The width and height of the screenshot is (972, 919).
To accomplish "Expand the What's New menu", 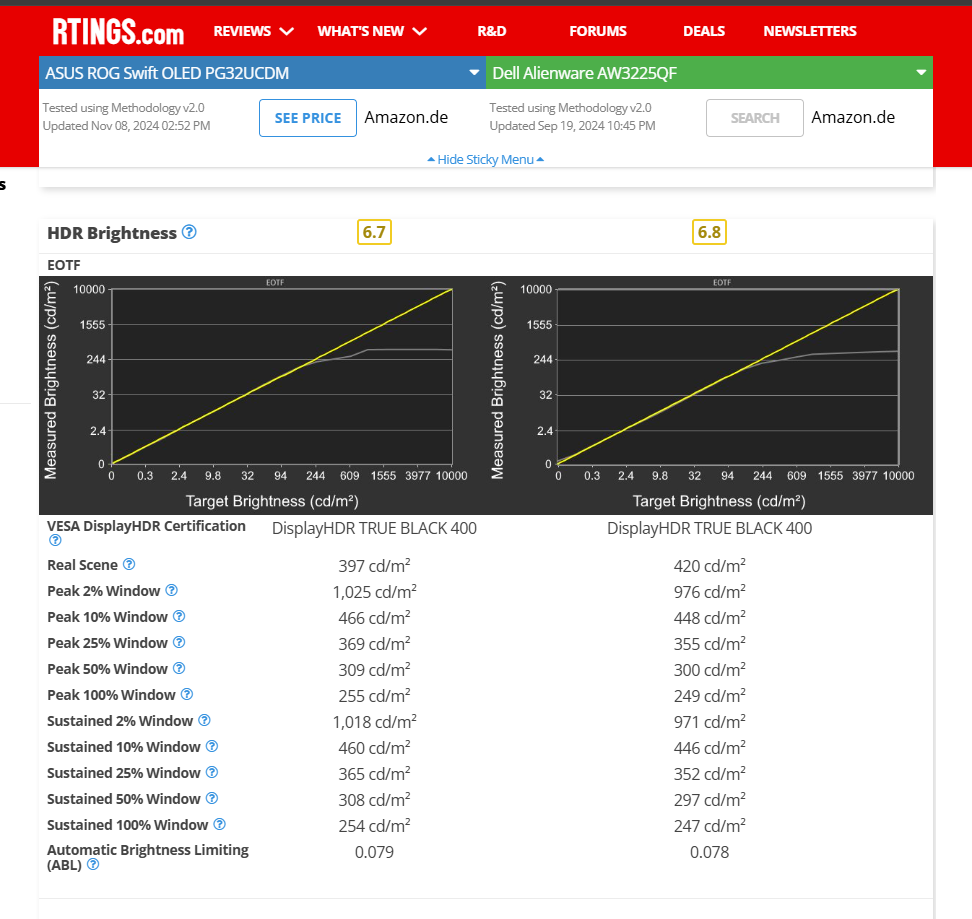I will tap(372, 31).
